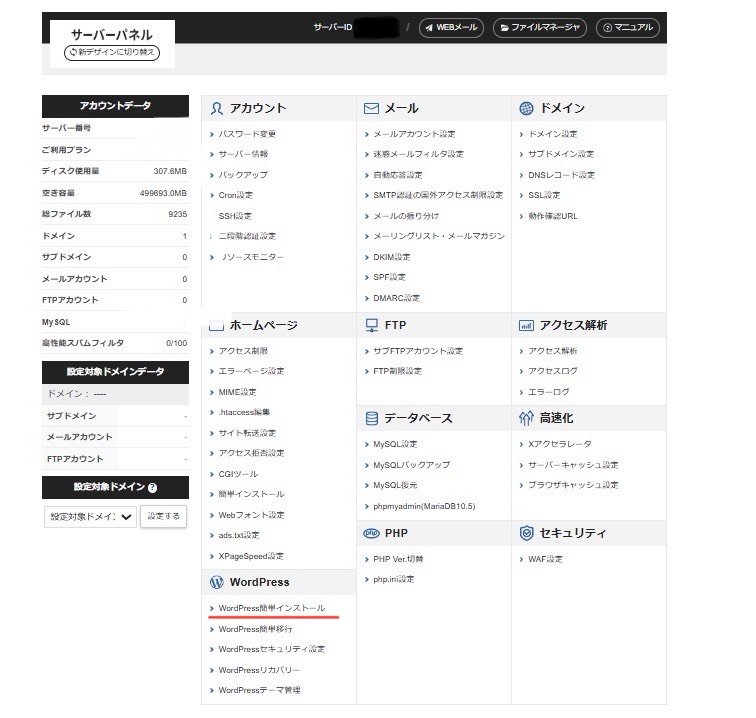Go to SSL設定 under domain

pyautogui.click(x=544, y=195)
